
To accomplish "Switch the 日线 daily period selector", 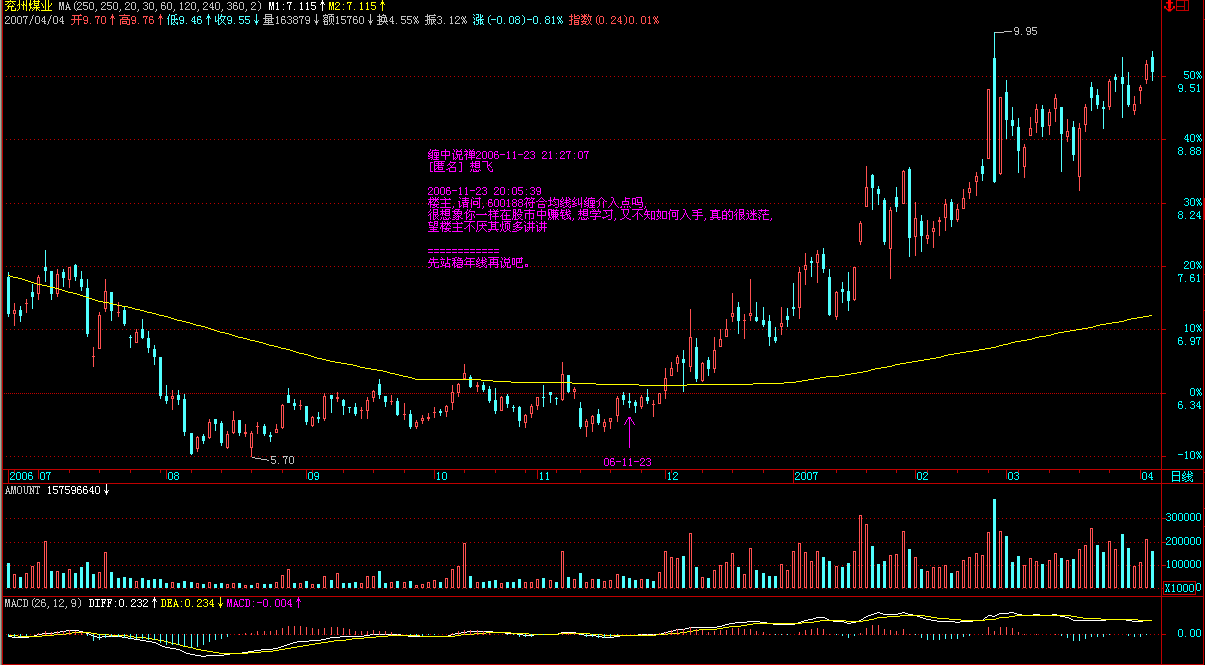I will click(x=1181, y=476).
